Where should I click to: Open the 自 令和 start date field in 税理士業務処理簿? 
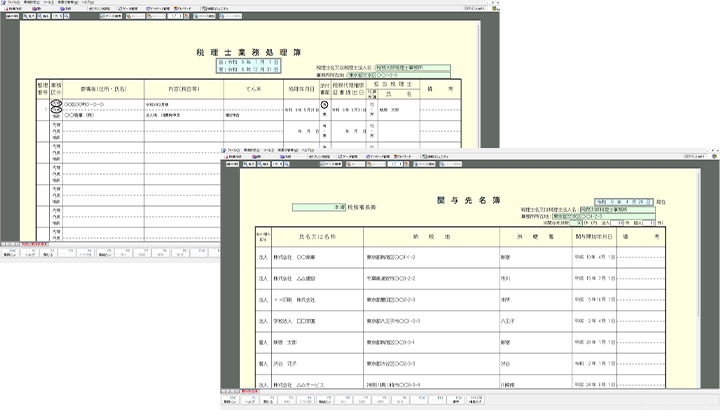(x=238, y=60)
